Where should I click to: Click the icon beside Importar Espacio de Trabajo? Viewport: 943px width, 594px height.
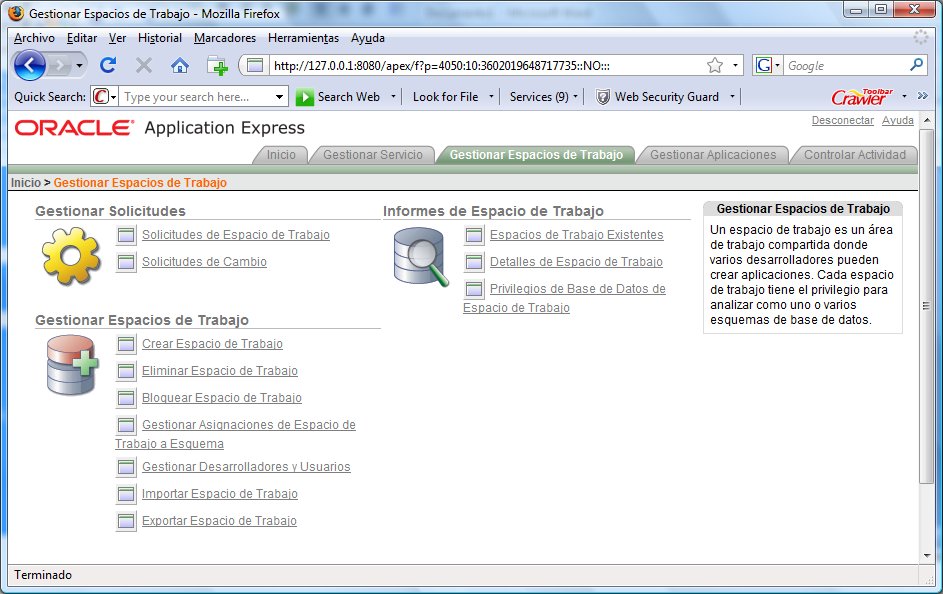(x=126, y=494)
